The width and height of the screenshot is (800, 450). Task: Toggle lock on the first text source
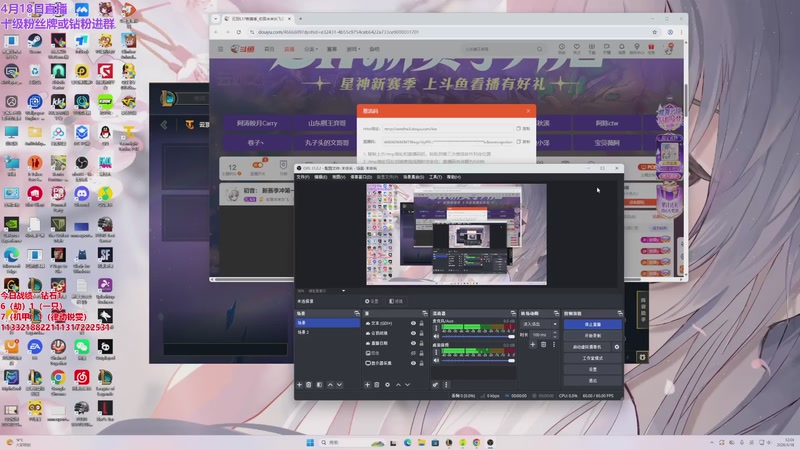(x=421, y=323)
